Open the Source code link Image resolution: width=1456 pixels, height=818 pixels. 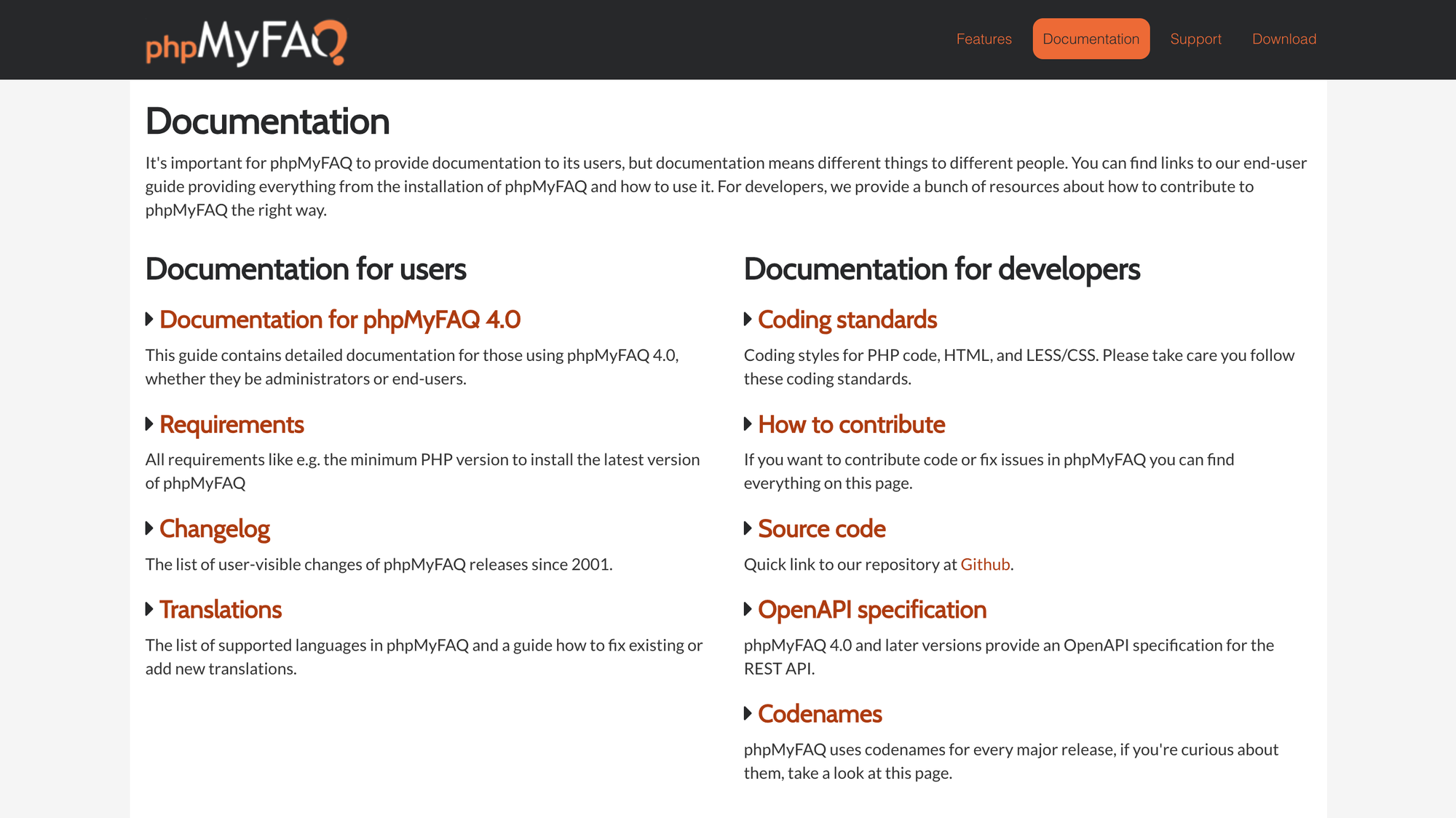point(822,529)
